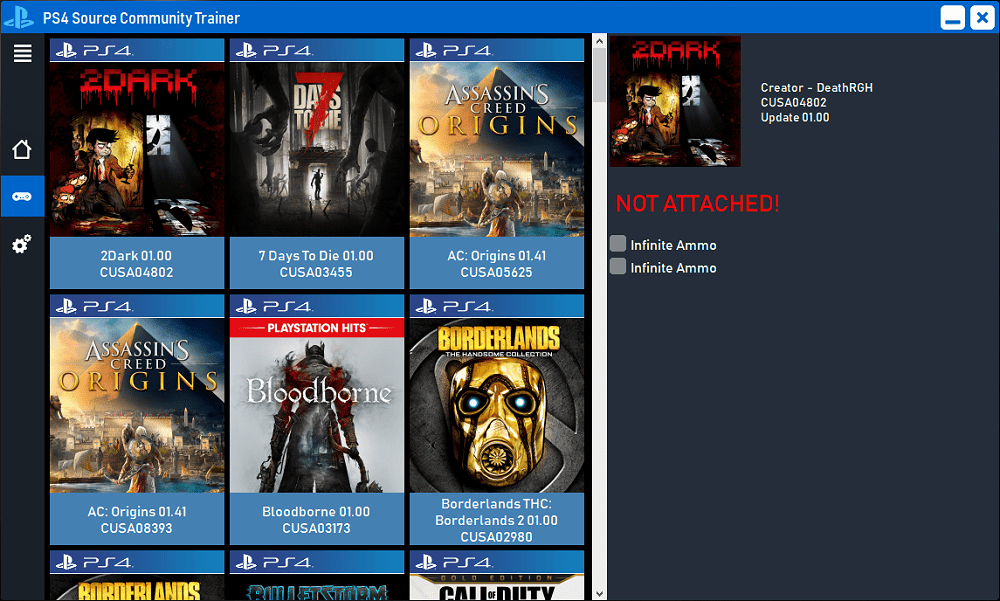Choose the AC: Origins CUSA05625 cover

click(x=497, y=149)
